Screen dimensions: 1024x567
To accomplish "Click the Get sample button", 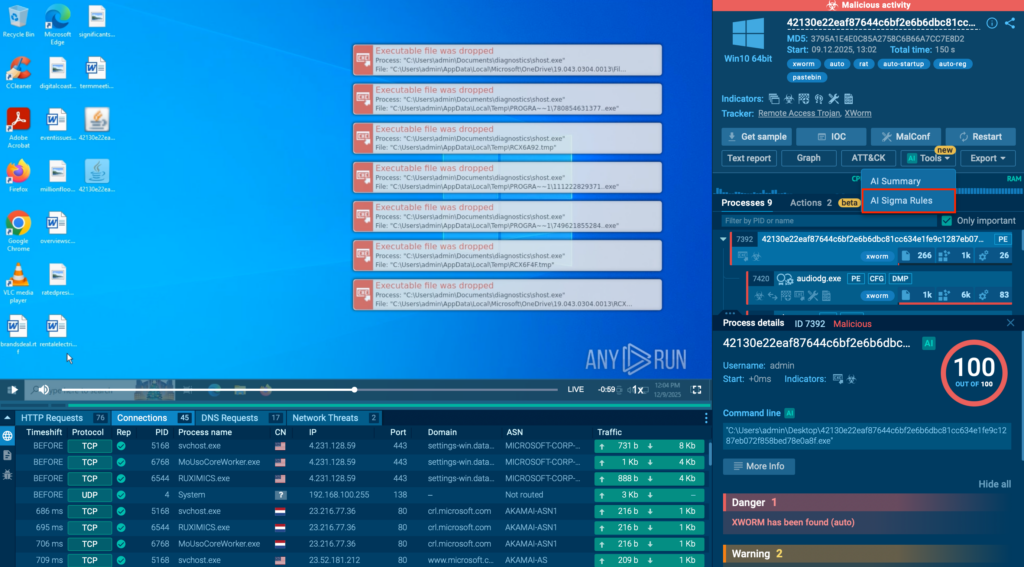I will (x=756, y=137).
